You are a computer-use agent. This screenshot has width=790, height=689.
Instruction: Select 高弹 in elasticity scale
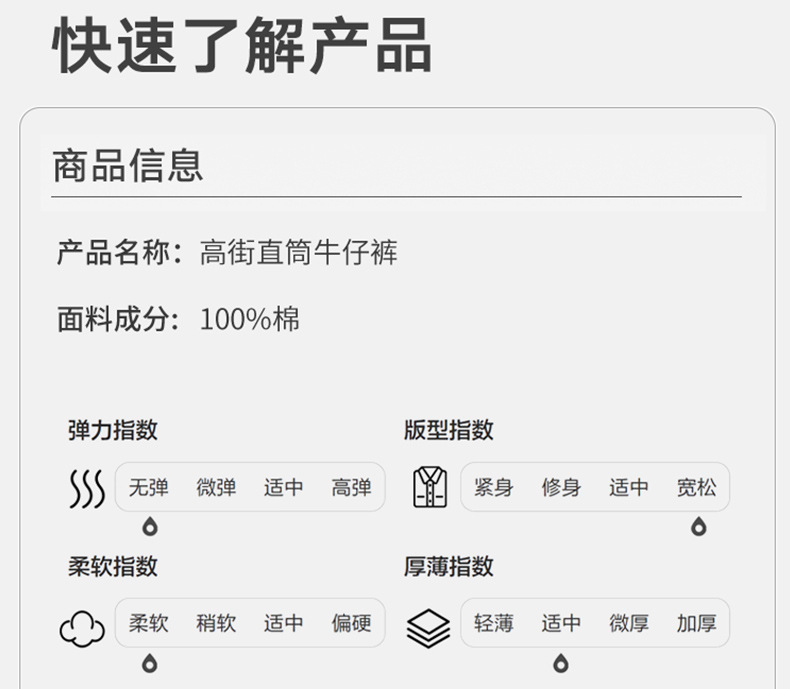[x=351, y=488]
